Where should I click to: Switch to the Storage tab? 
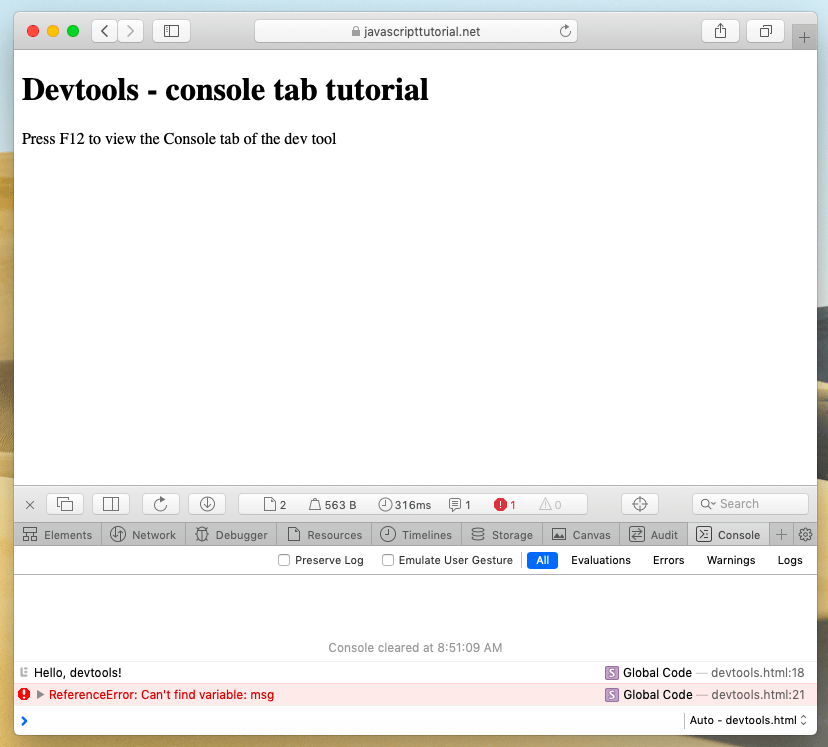(502, 535)
